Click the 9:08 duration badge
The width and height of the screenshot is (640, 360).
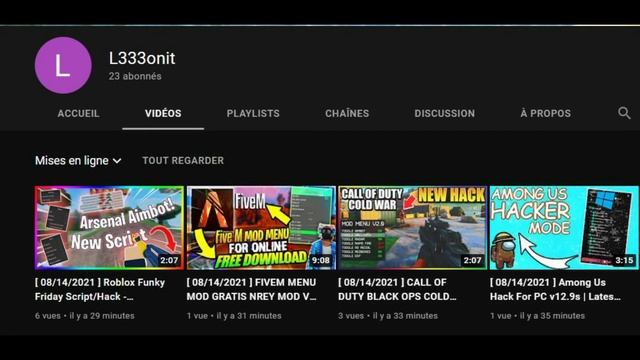(x=320, y=260)
